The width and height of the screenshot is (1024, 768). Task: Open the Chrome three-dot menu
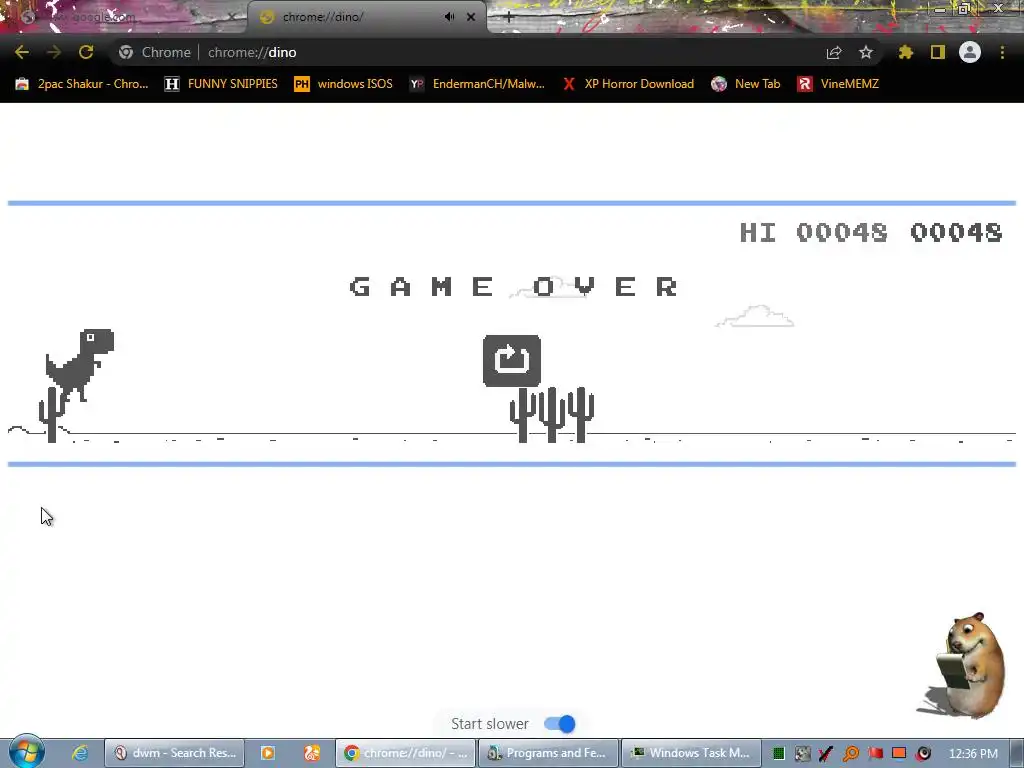1002,52
